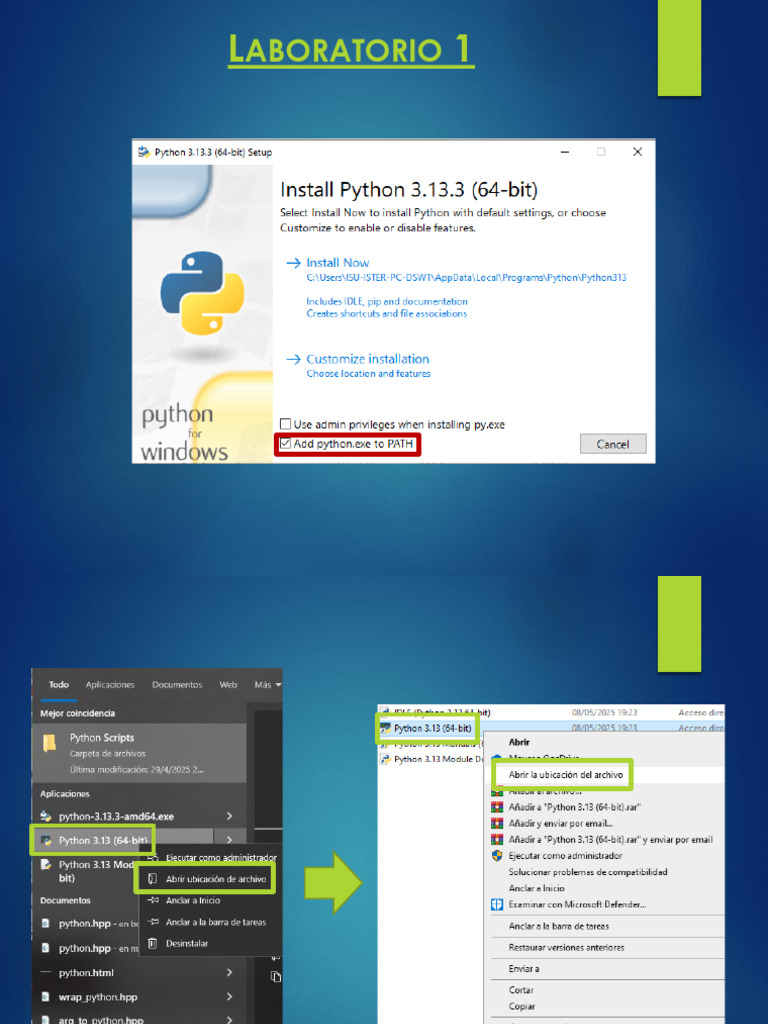The height and width of the screenshot is (1024, 768).
Task: Click the copy icon at the search panel's right edge
Action: [276, 976]
